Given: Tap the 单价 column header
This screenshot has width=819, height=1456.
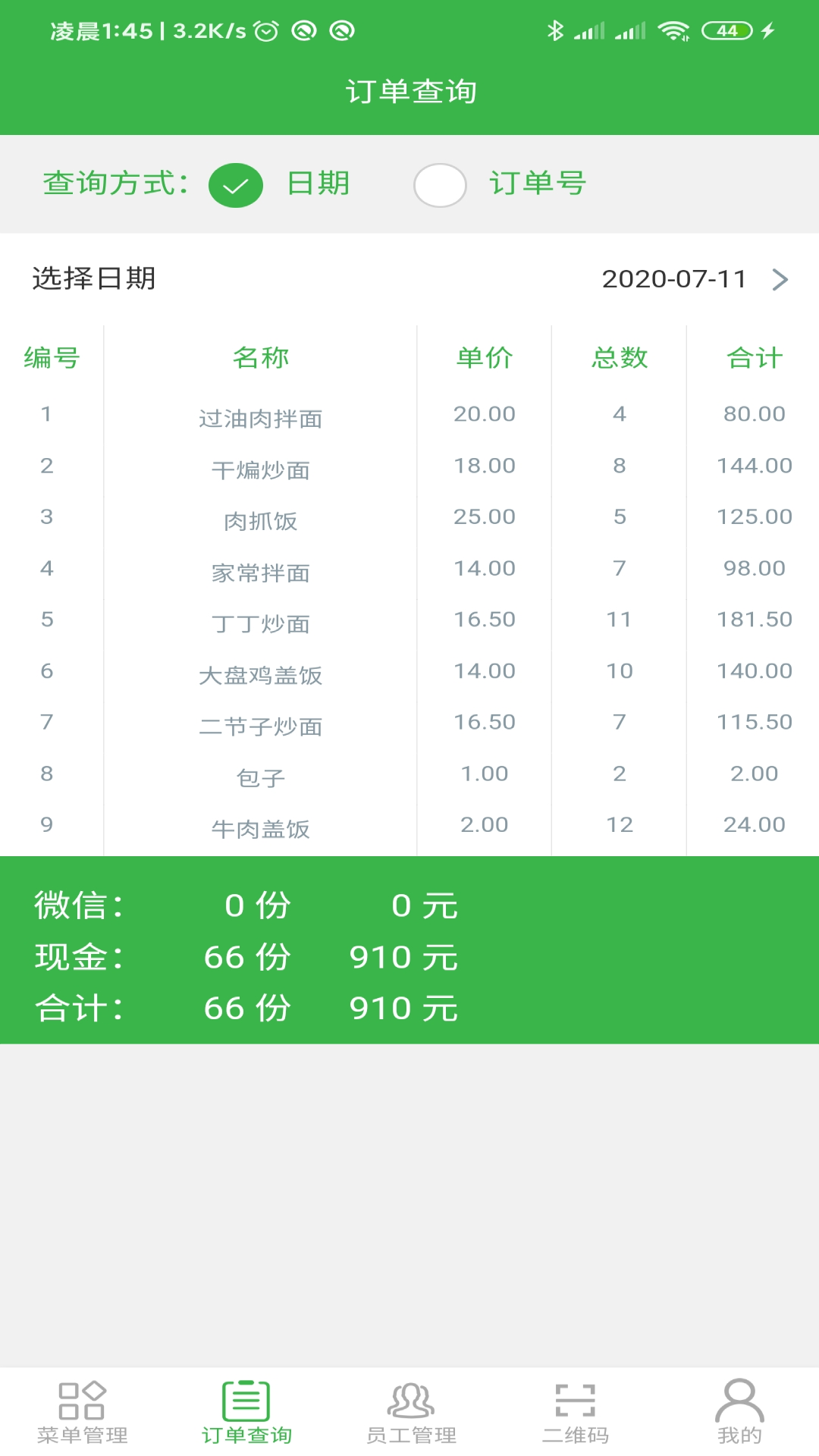Looking at the screenshot, I should [484, 357].
